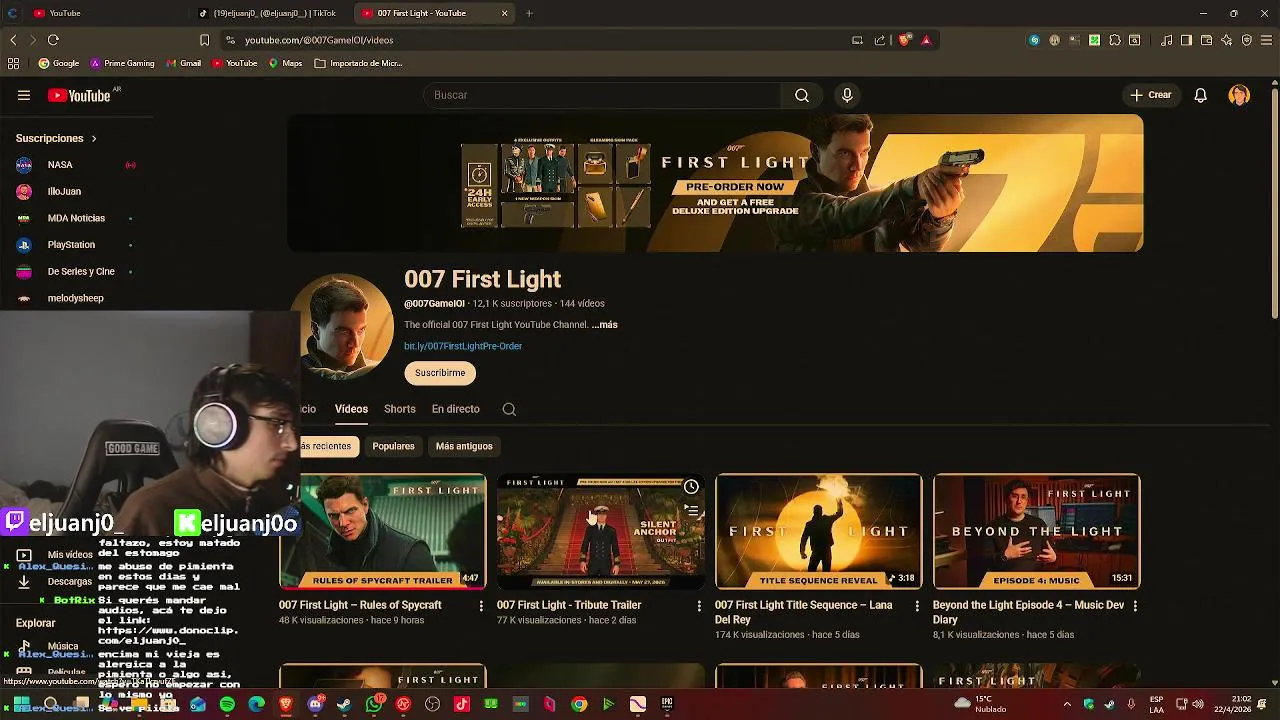Open Brave Leo AI sparkle icon
Image resolution: width=1280 pixels, height=720 pixels.
[x=1227, y=40]
